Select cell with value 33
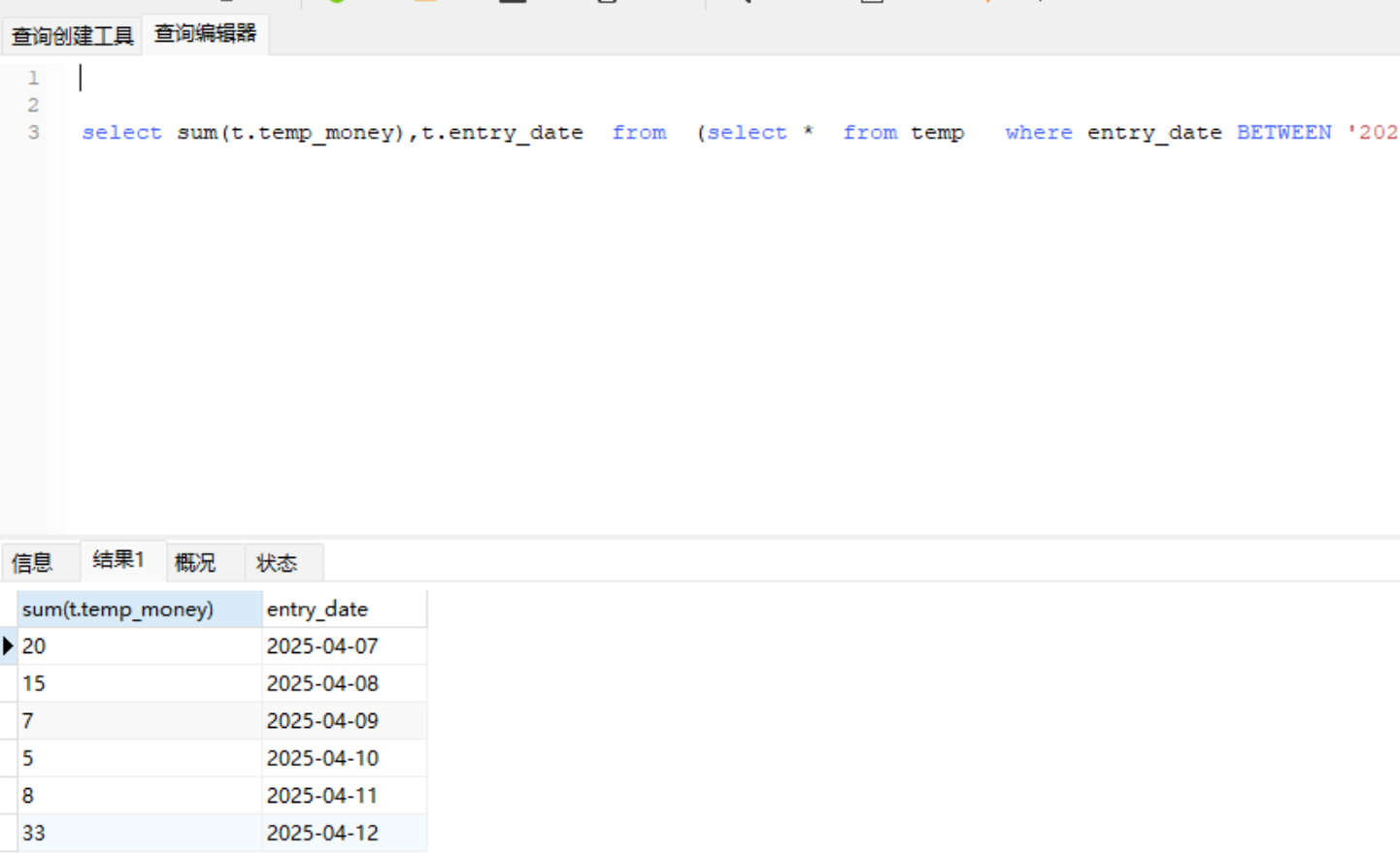The height and width of the screenshot is (856, 1400). (140, 833)
